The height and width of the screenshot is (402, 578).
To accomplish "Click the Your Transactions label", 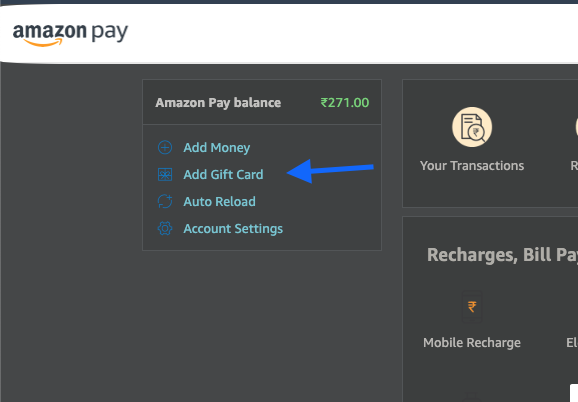I will pos(472,166).
